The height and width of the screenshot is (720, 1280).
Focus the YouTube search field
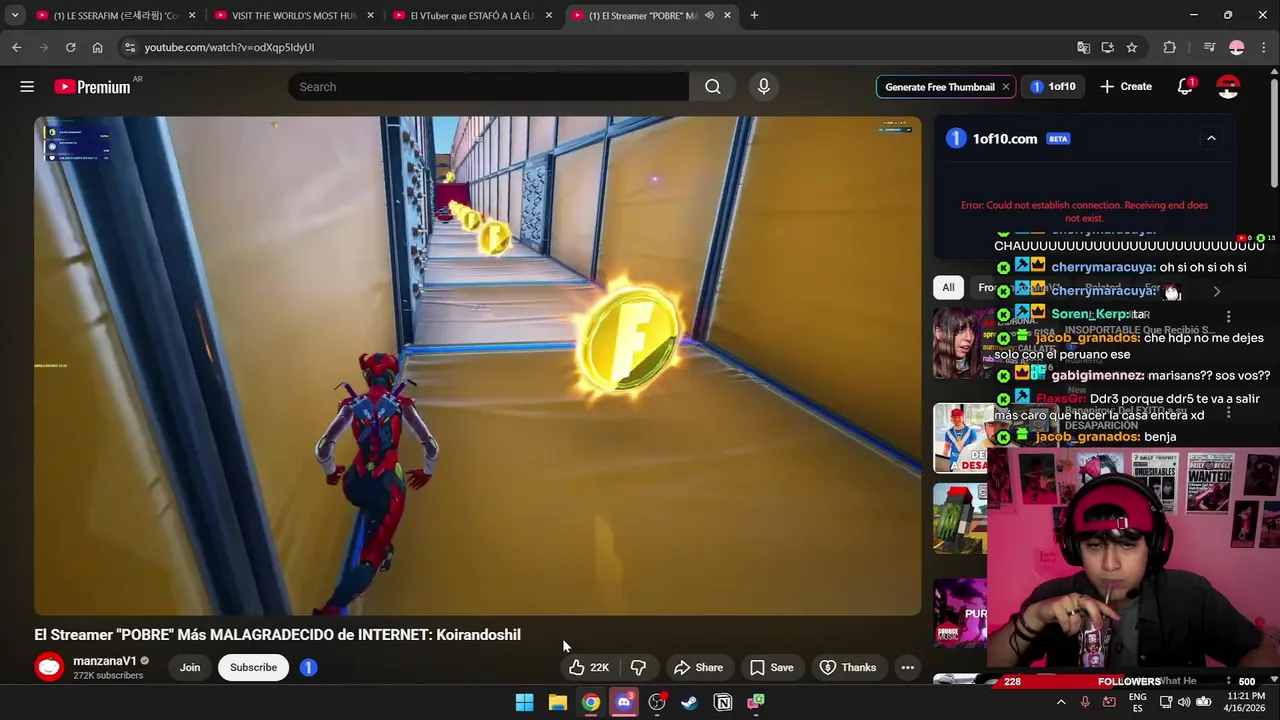coord(488,87)
